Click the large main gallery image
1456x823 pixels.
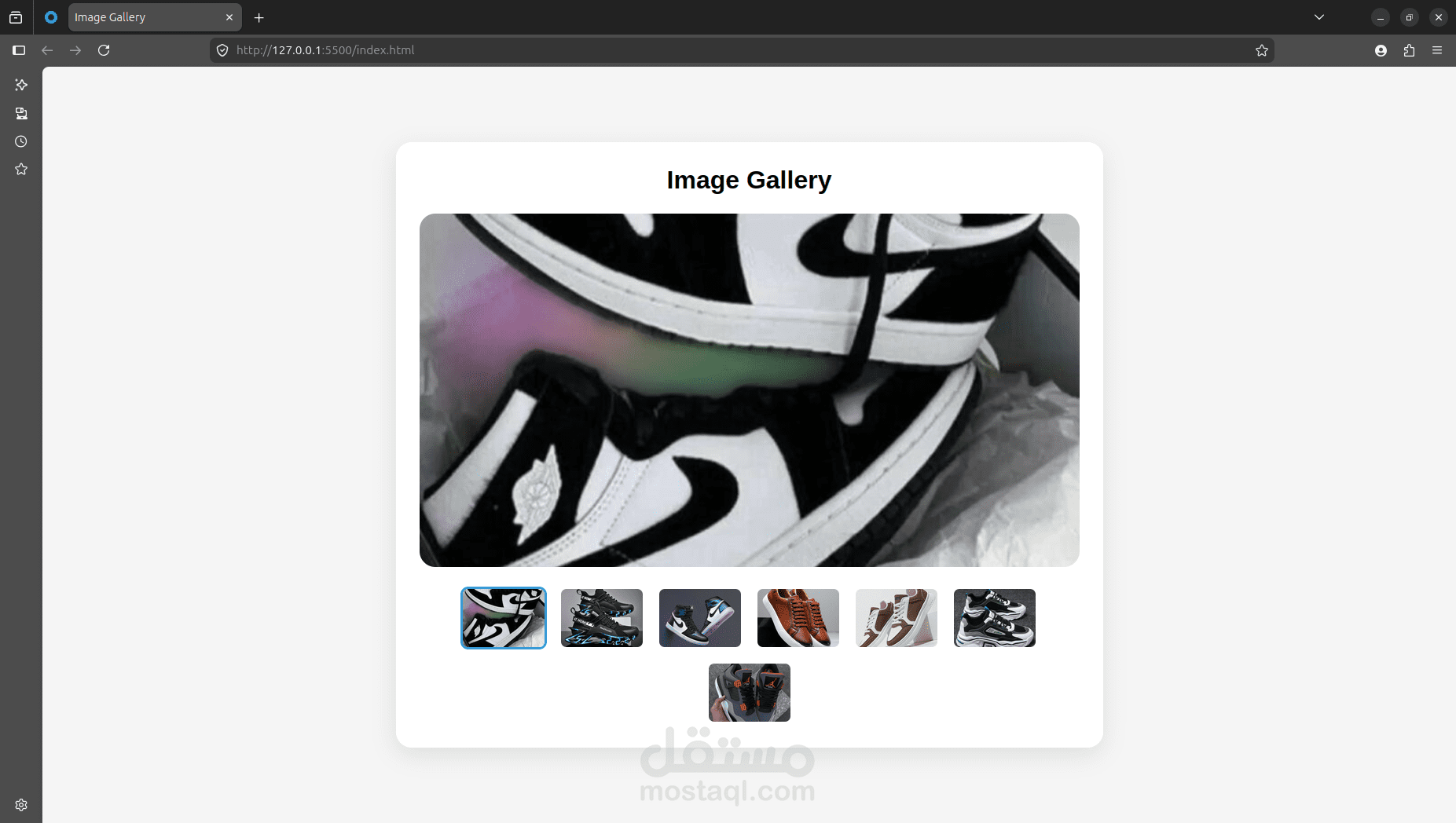pos(750,390)
